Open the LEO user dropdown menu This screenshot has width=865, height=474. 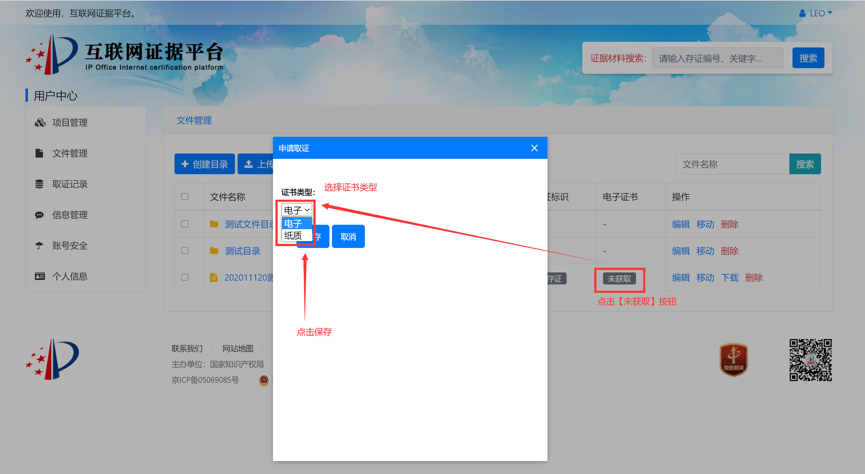pyautogui.click(x=816, y=13)
